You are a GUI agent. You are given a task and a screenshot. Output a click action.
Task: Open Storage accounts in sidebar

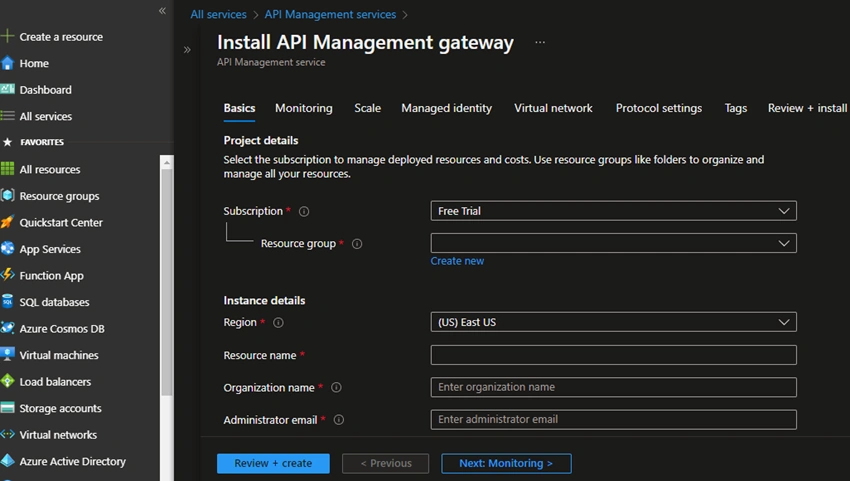[60, 408]
